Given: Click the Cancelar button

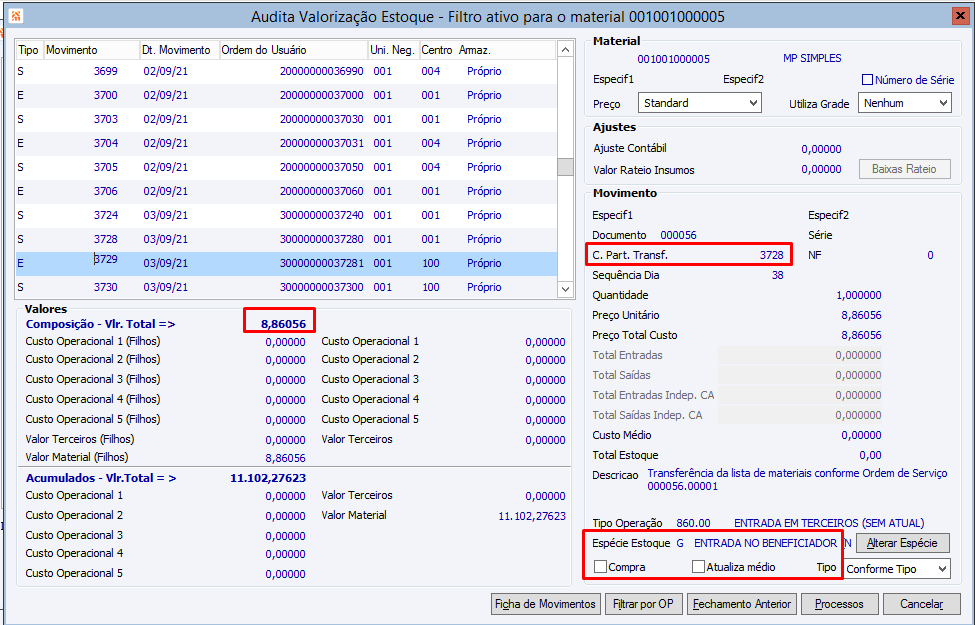Looking at the screenshot, I should [922, 604].
